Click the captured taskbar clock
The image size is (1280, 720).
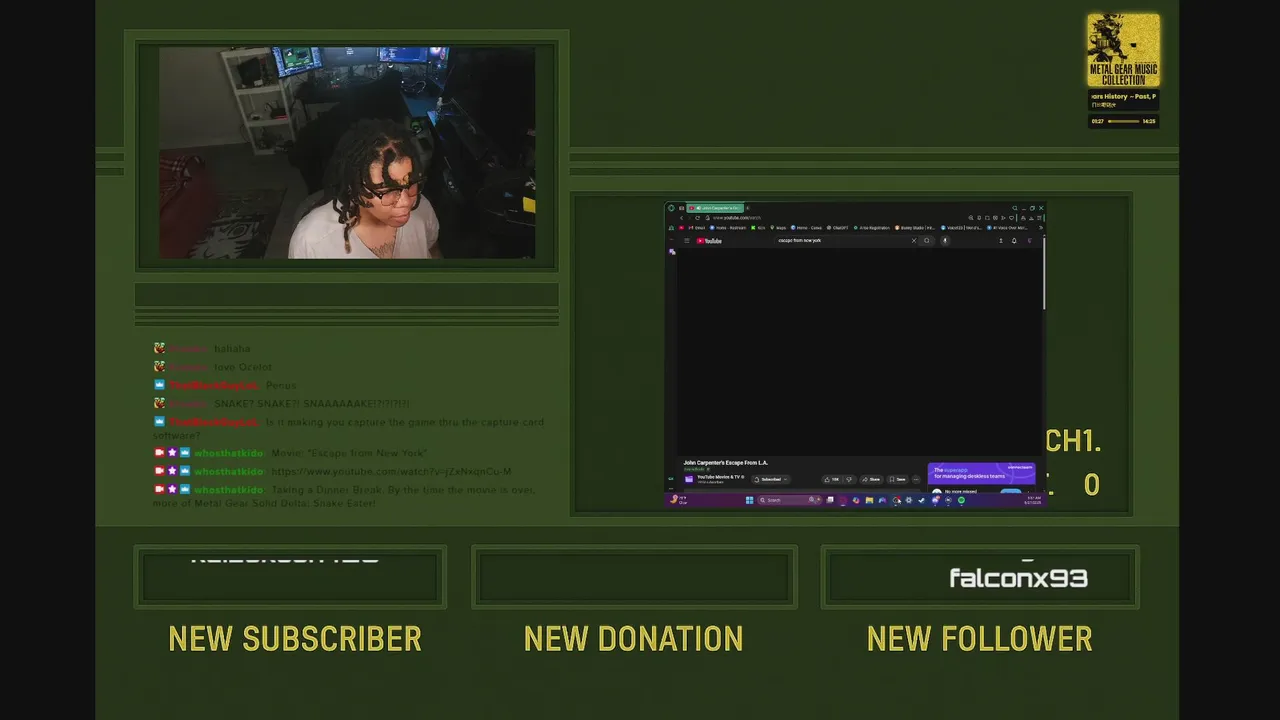pos(1032,500)
